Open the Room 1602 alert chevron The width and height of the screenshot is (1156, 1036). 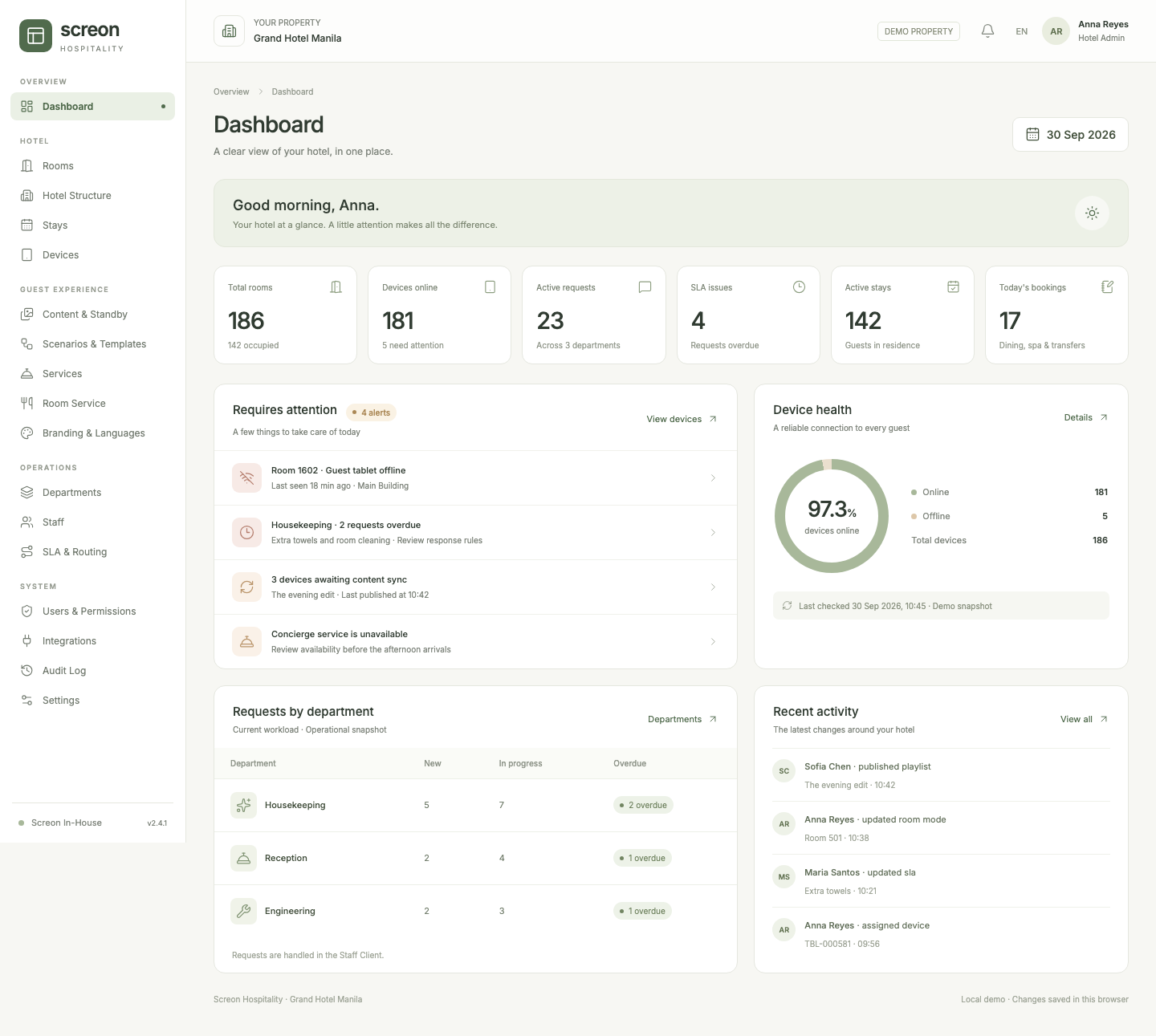pos(713,478)
